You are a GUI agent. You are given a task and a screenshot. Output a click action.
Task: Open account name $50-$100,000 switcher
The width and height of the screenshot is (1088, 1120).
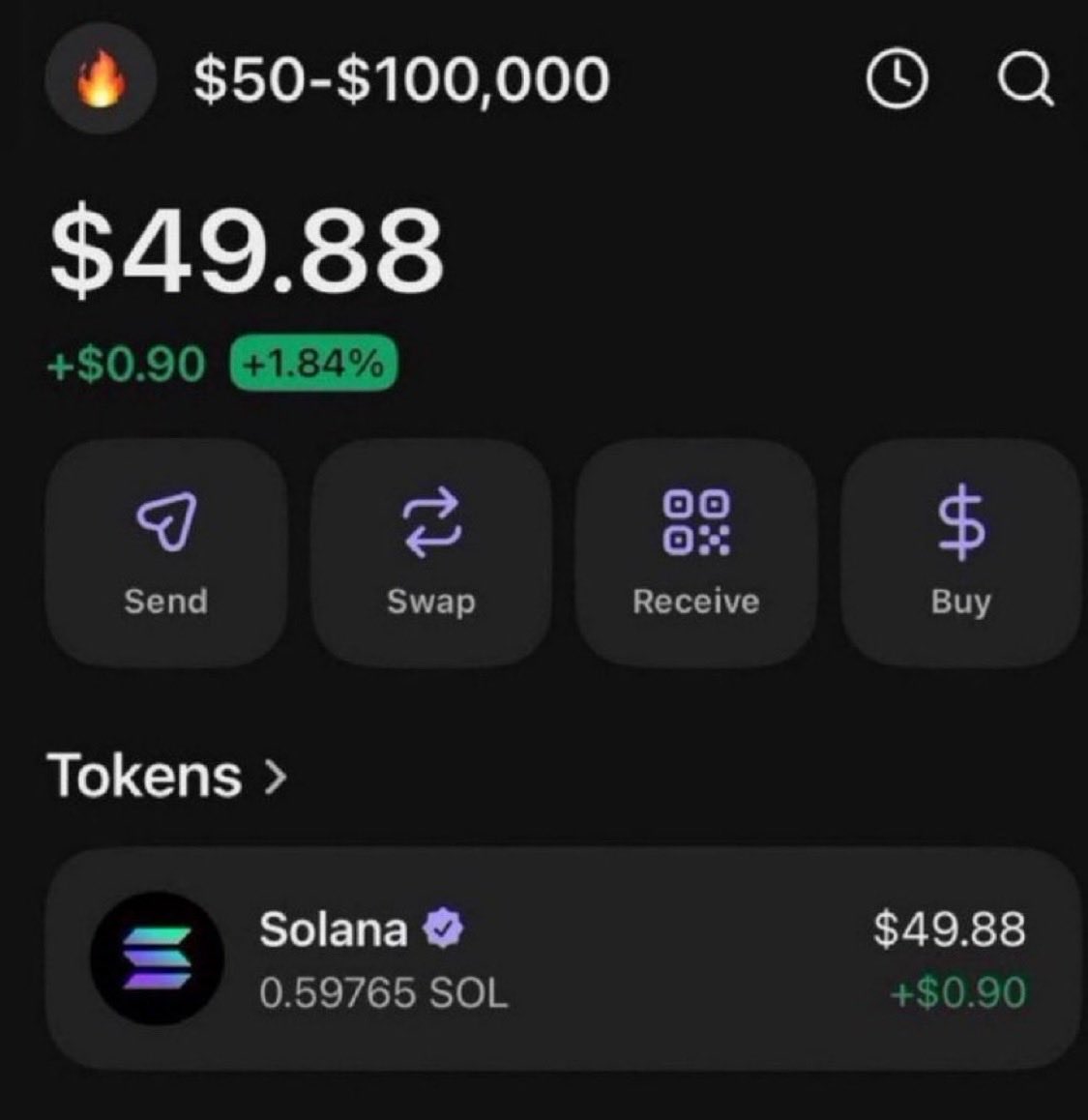(401, 80)
